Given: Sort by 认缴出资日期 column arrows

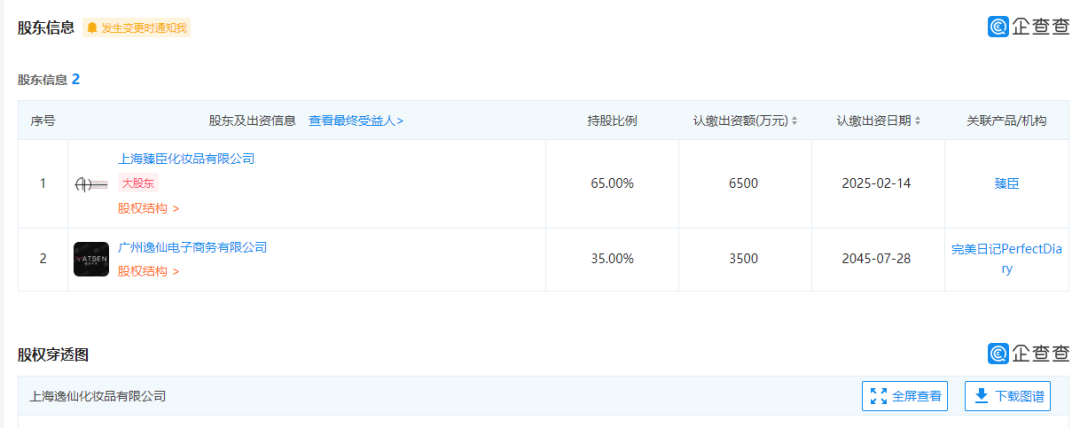Looking at the screenshot, I should tap(918, 121).
